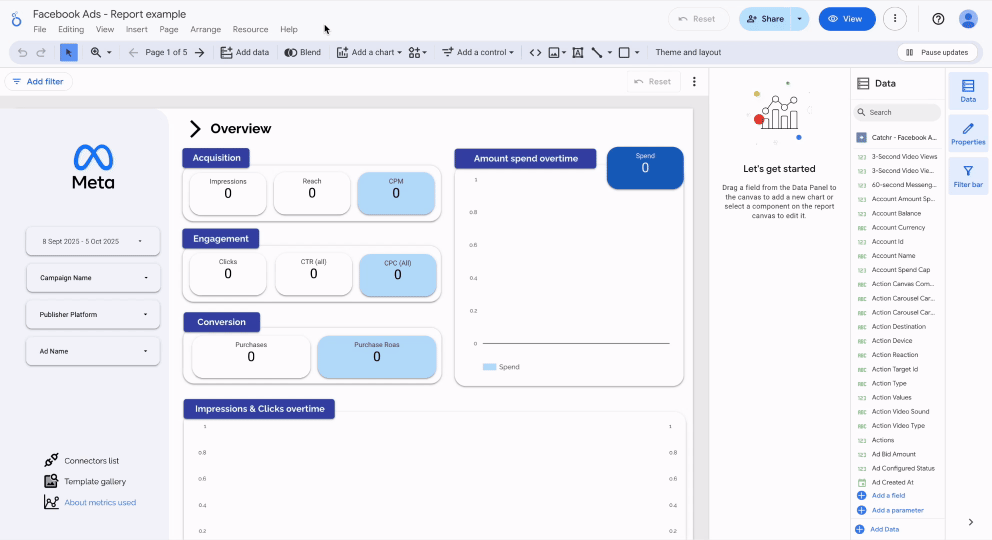Click the data panel Search field
The width and height of the screenshot is (992, 540).
coord(897,113)
